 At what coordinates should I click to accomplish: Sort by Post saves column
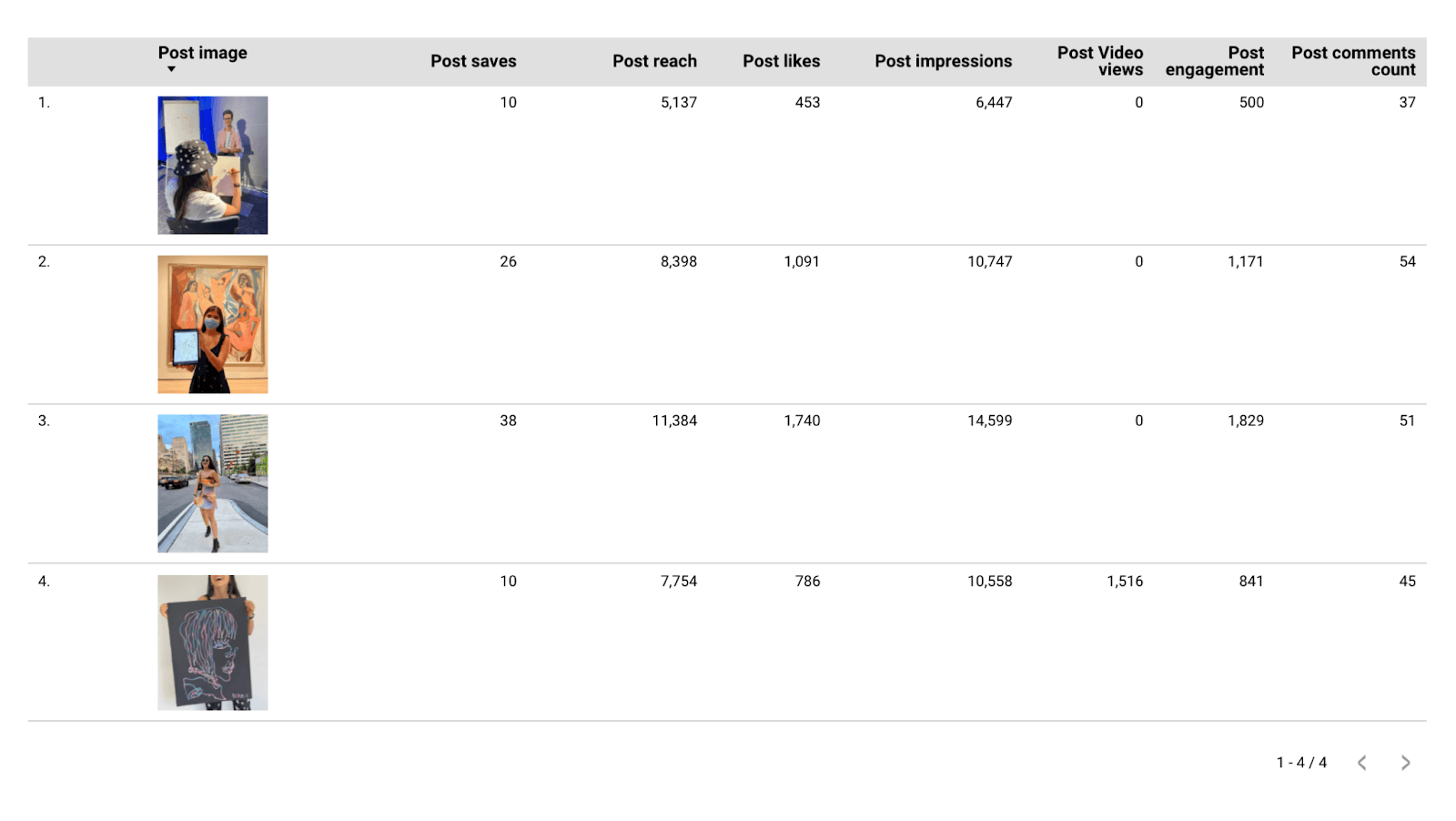[x=473, y=61]
